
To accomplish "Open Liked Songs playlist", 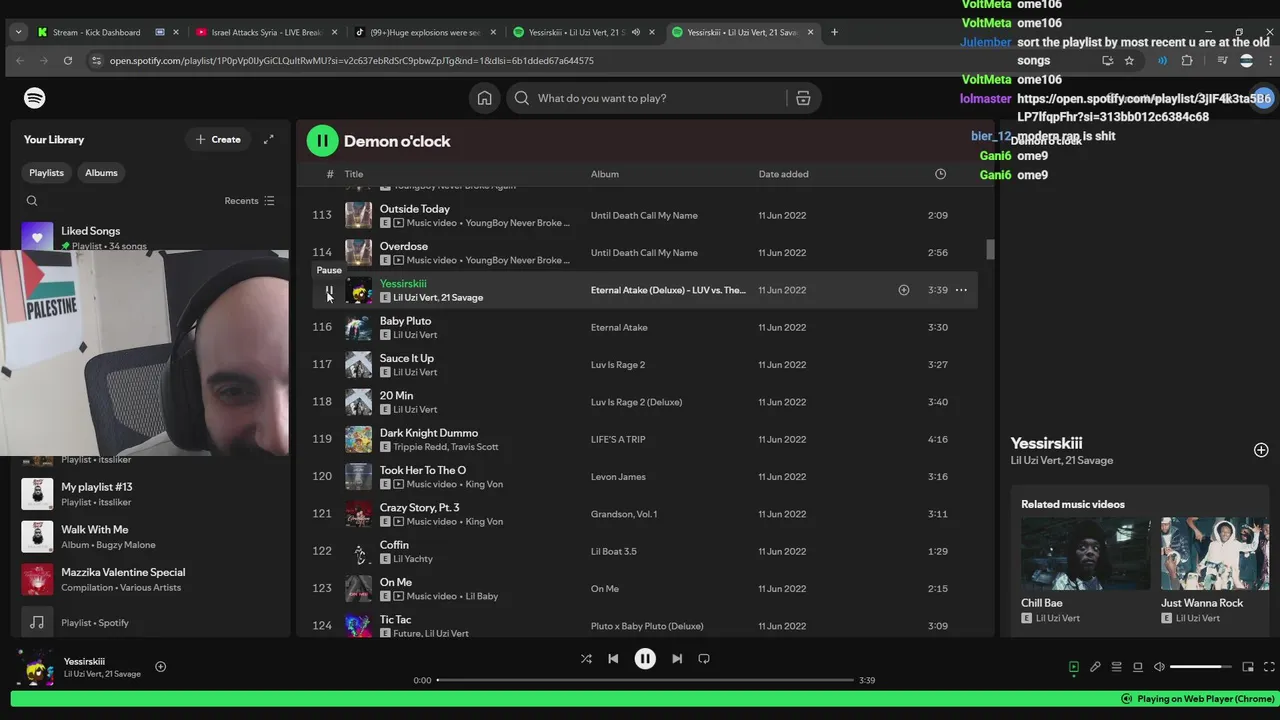I will 90,231.
